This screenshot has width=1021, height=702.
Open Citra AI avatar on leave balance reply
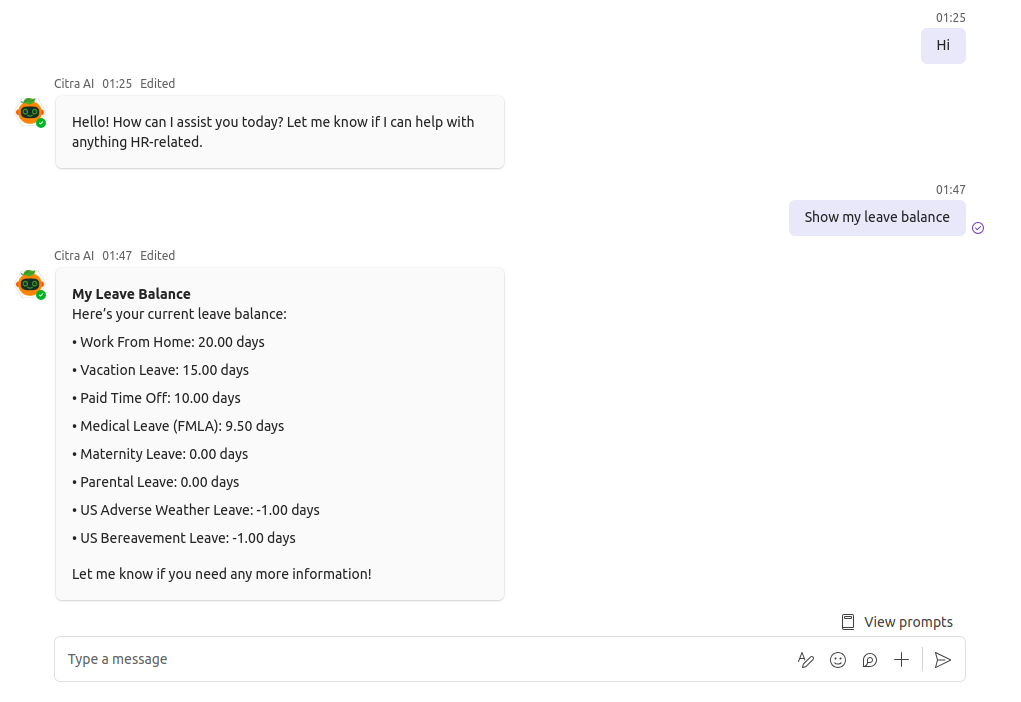[x=30, y=284]
